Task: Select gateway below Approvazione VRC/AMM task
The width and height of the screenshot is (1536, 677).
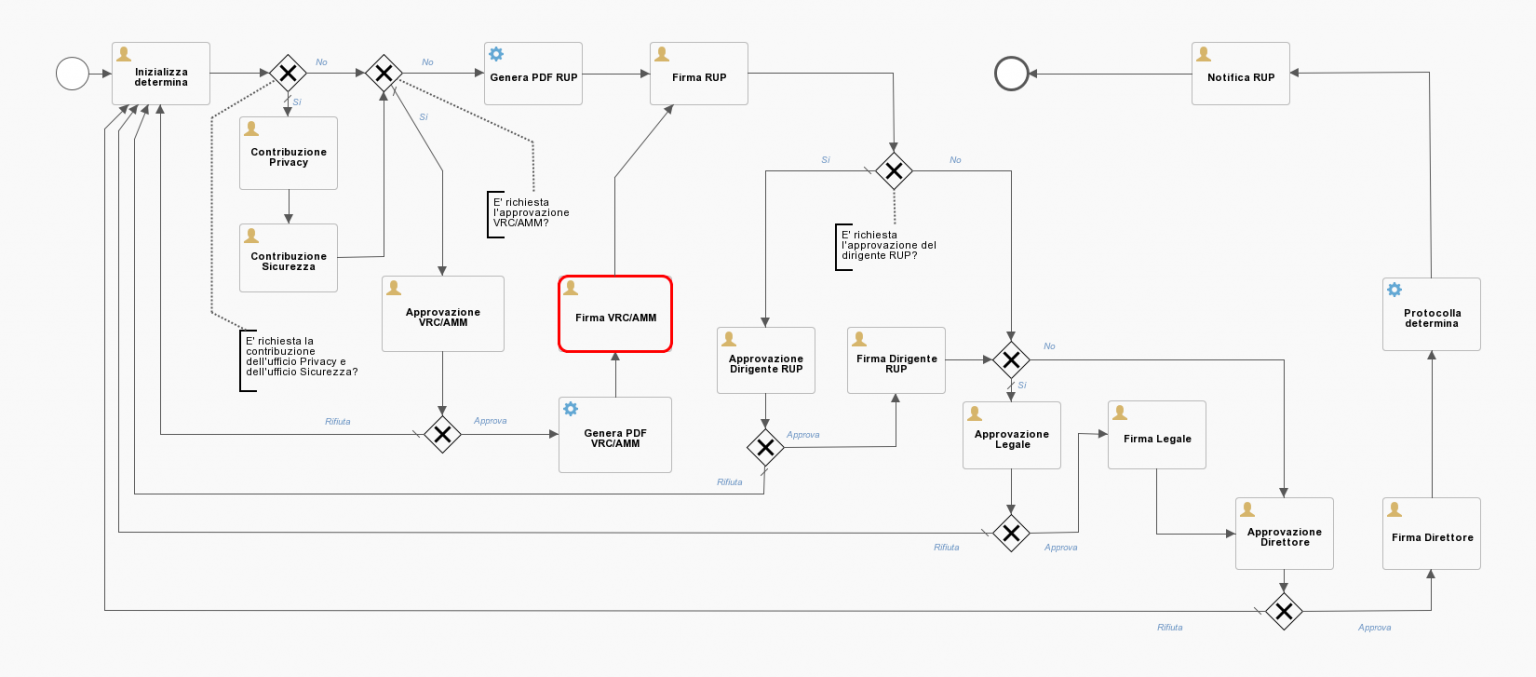Action: coord(442,434)
